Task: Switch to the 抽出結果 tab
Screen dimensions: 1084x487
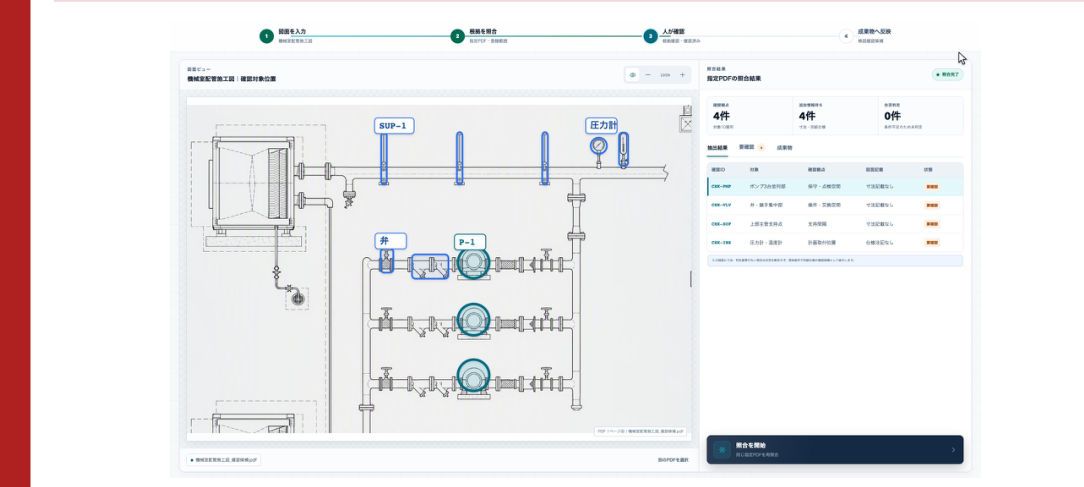Action: [x=717, y=148]
